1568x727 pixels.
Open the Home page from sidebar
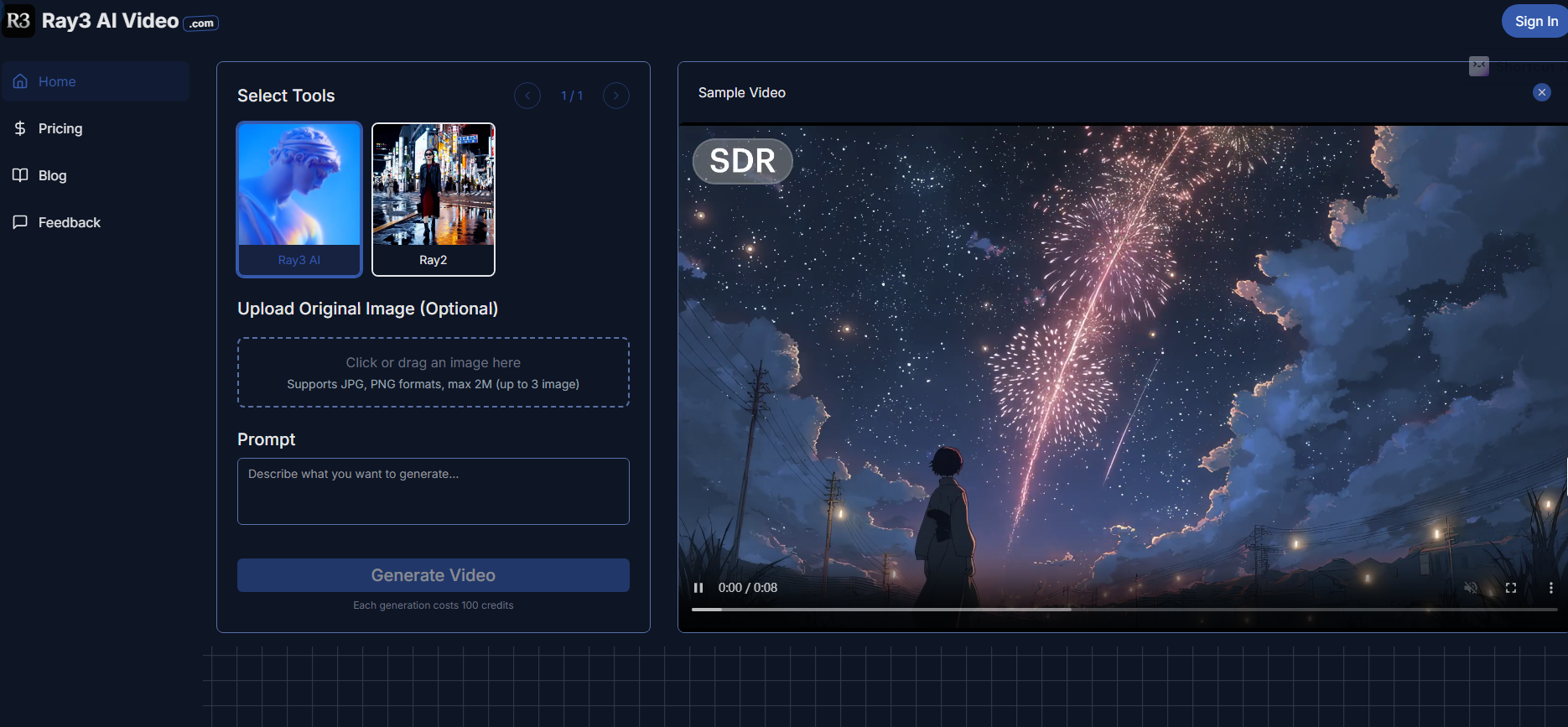[57, 81]
